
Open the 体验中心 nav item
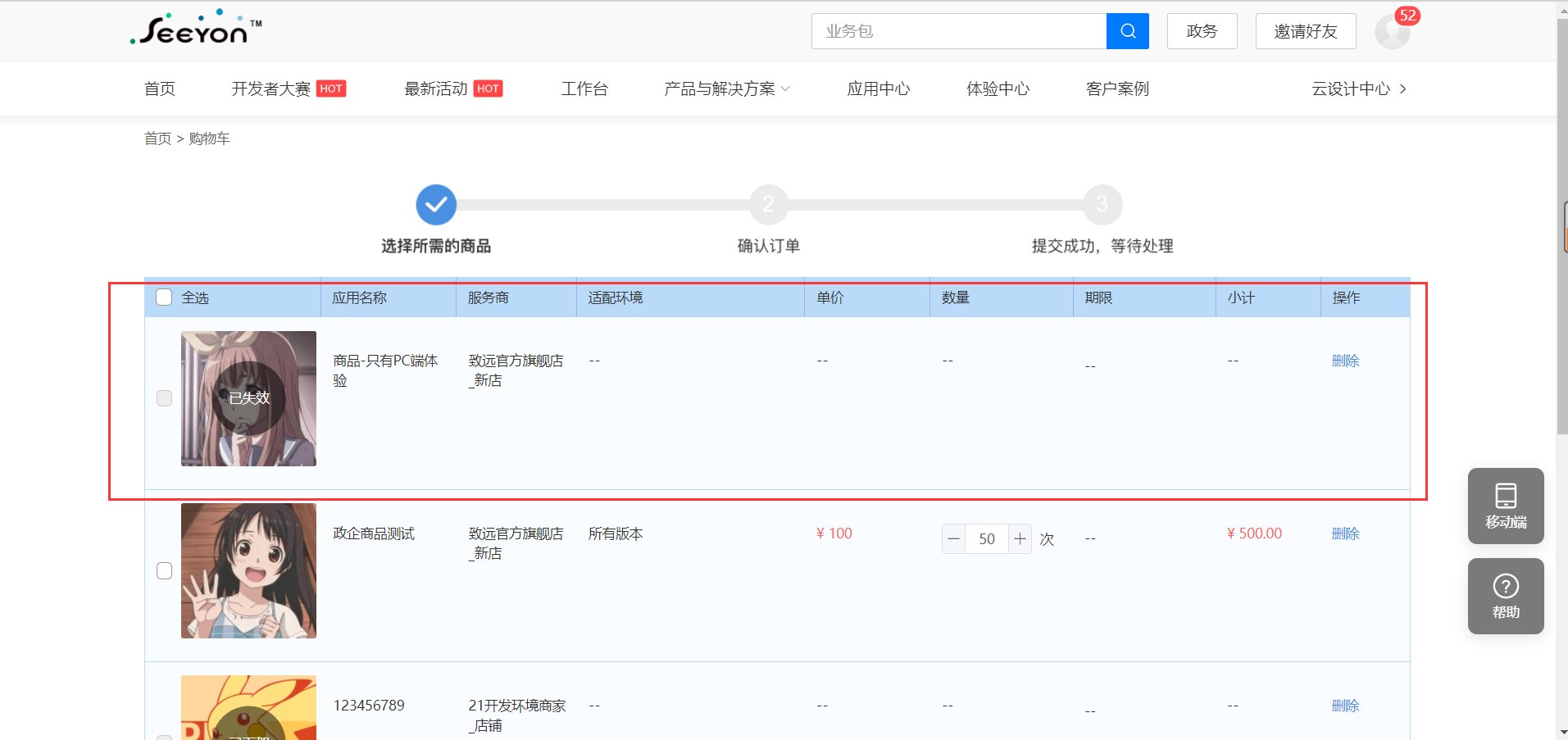click(998, 89)
